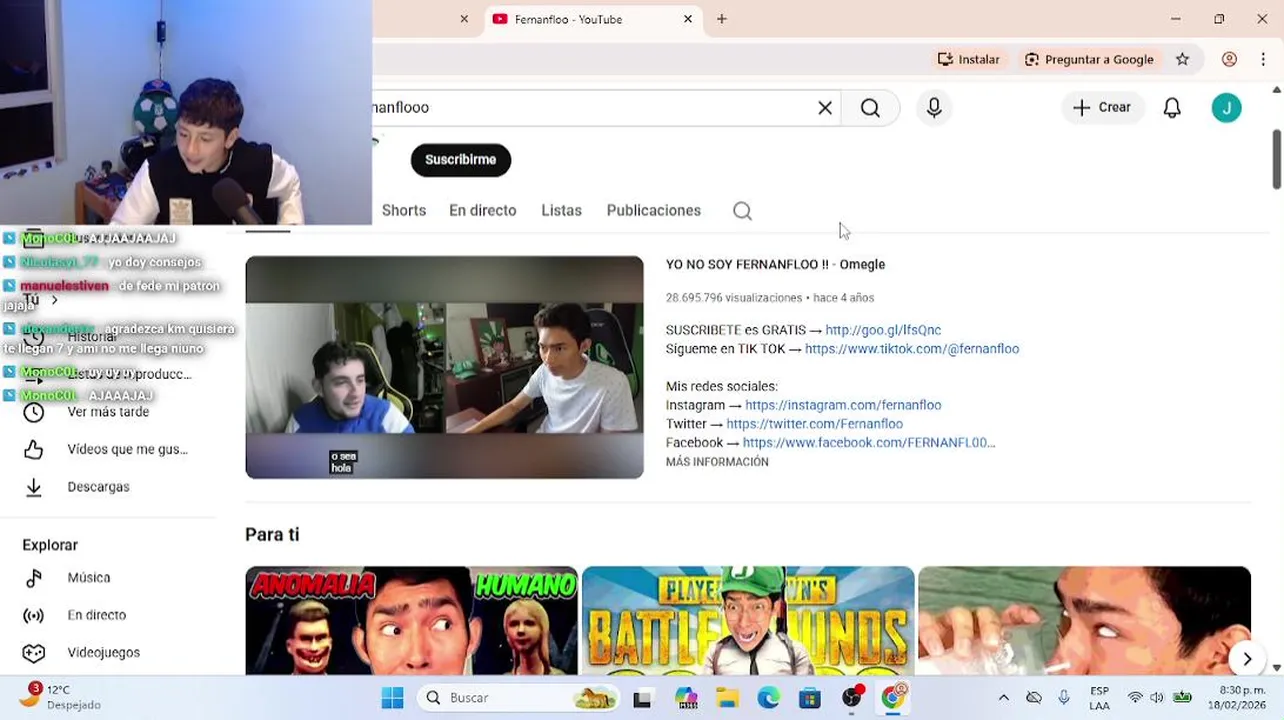Image resolution: width=1284 pixels, height=720 pixels.
Task: Open the notifications bell
Action: coord(1172,108)
